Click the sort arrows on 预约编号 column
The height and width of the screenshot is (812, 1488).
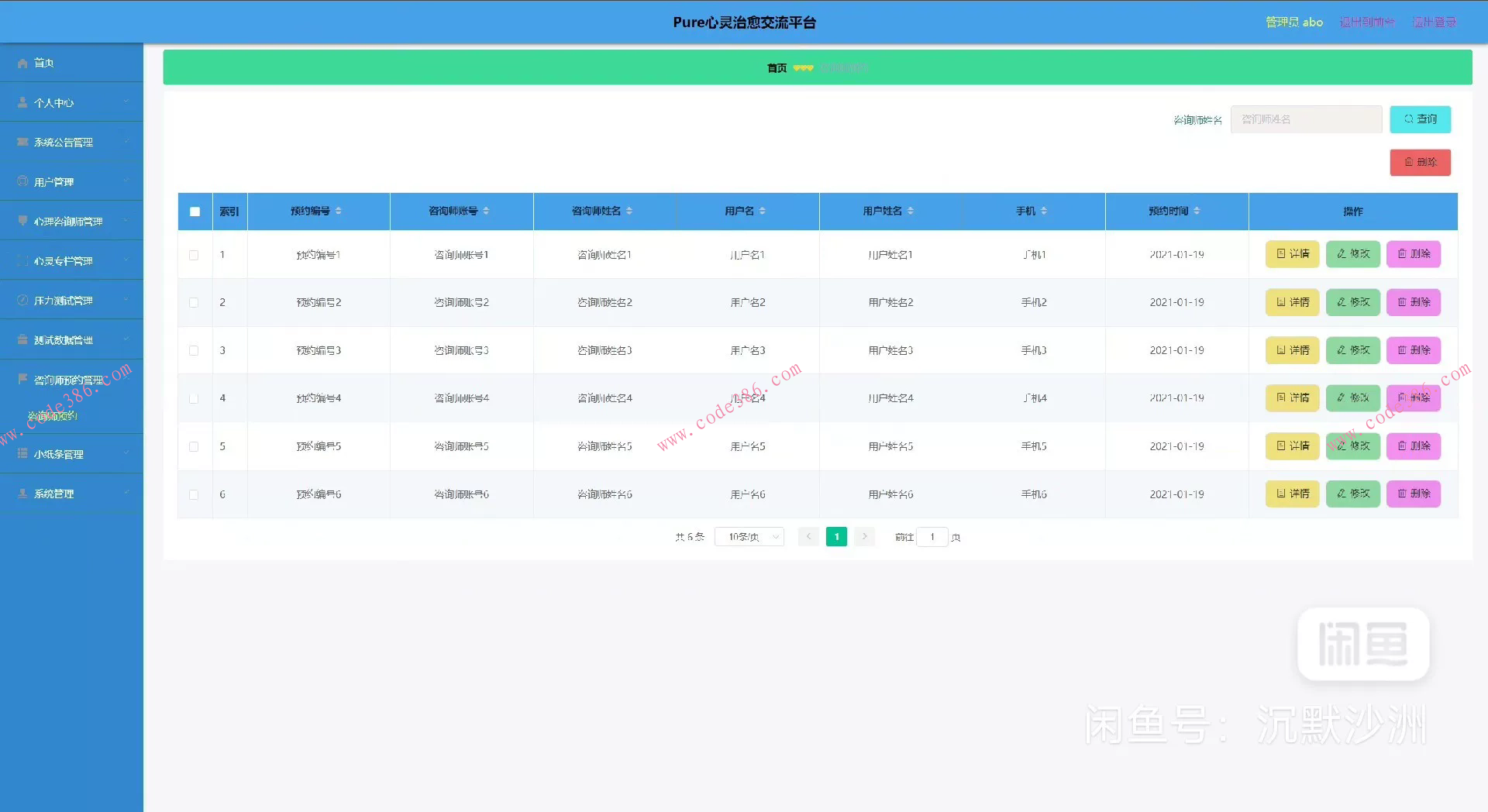pyautogui.click(x=339, y=211)
